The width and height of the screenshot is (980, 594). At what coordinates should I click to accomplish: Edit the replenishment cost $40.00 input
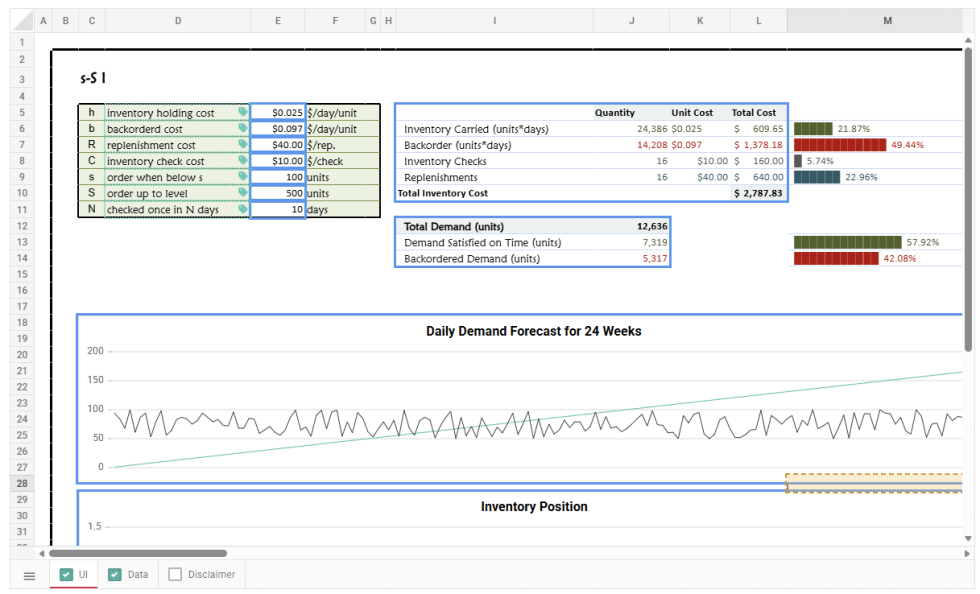[x=278, y=144]
